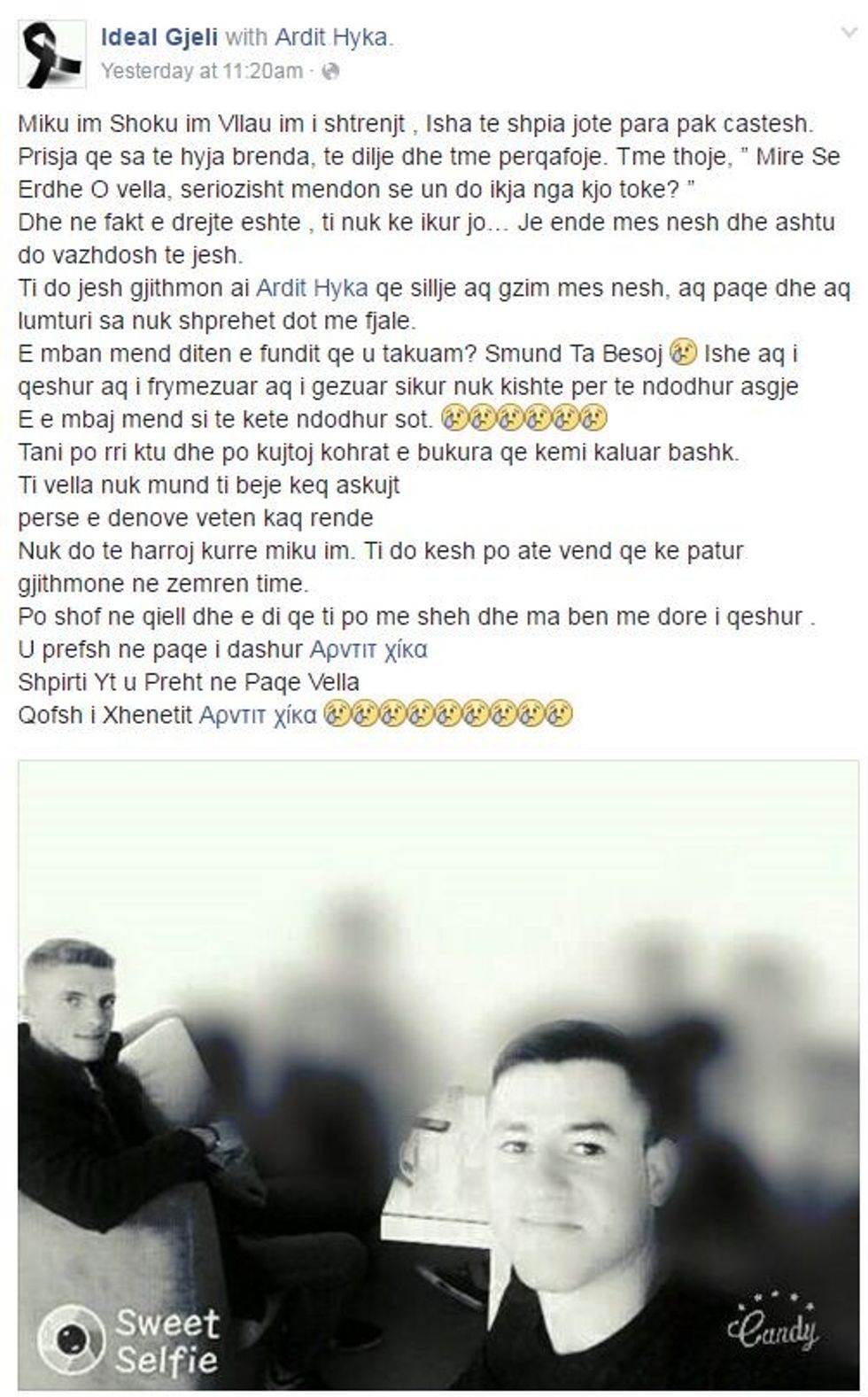Open the post timestamp Yesterday at 11:20am
The width and height of the screenshot is (868, 1397).
point(201,71)
